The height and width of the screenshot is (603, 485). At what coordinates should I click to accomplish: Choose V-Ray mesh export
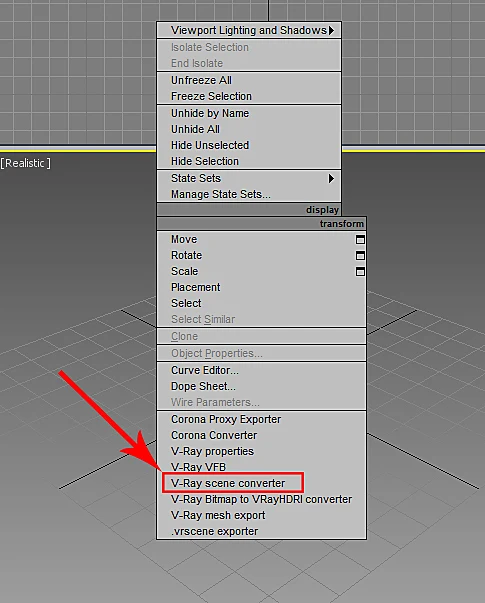tap(218, 515)
